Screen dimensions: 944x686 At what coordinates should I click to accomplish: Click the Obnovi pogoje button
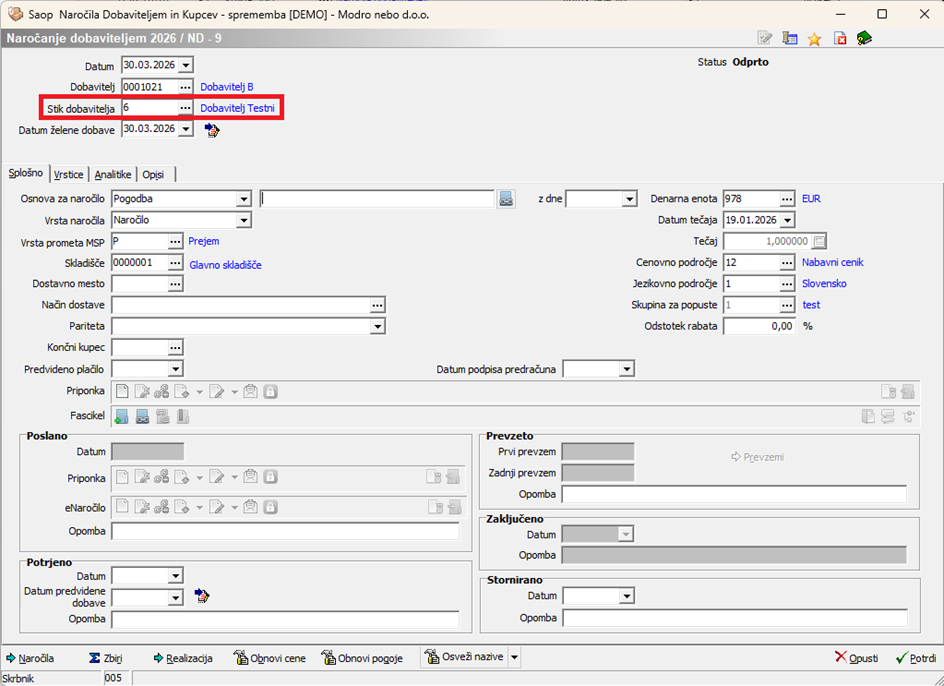coord(362,658)
